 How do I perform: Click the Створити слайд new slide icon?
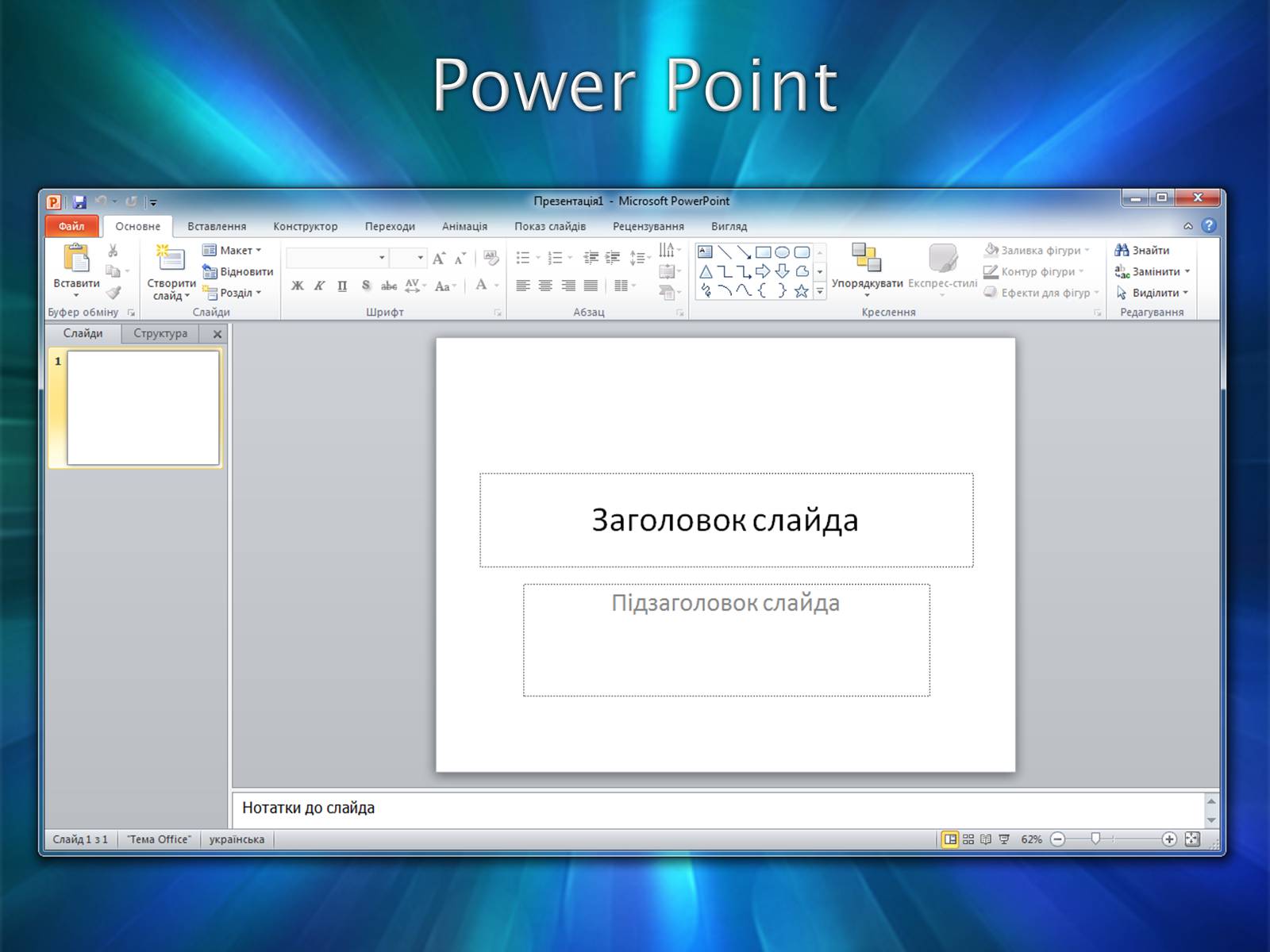(x=171, y=258)
